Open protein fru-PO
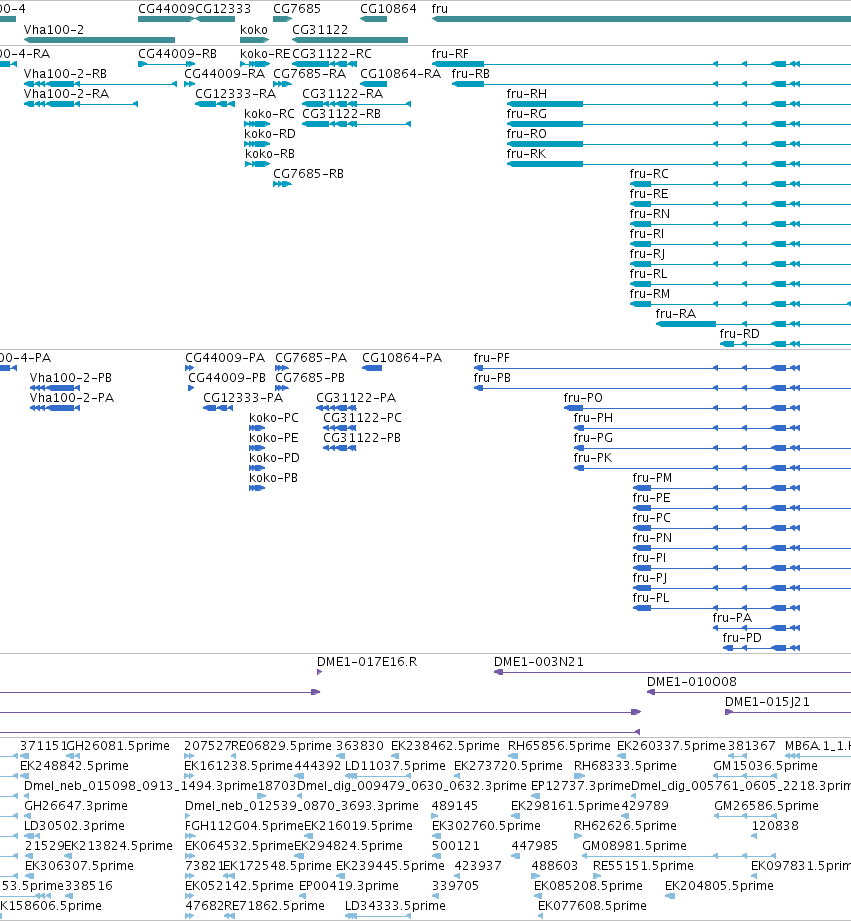 [x=583, y=398]
